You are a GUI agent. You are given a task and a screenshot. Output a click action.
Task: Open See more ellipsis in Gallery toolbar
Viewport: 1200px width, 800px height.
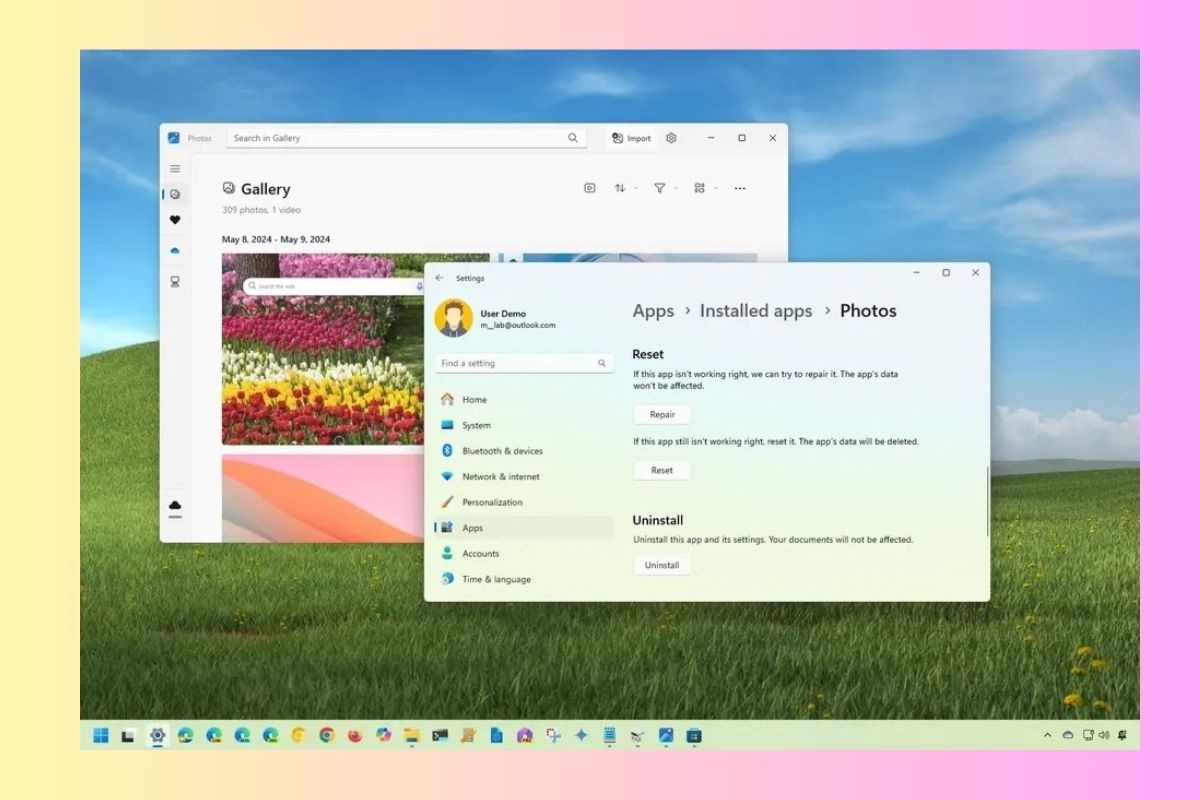point(740,188)
